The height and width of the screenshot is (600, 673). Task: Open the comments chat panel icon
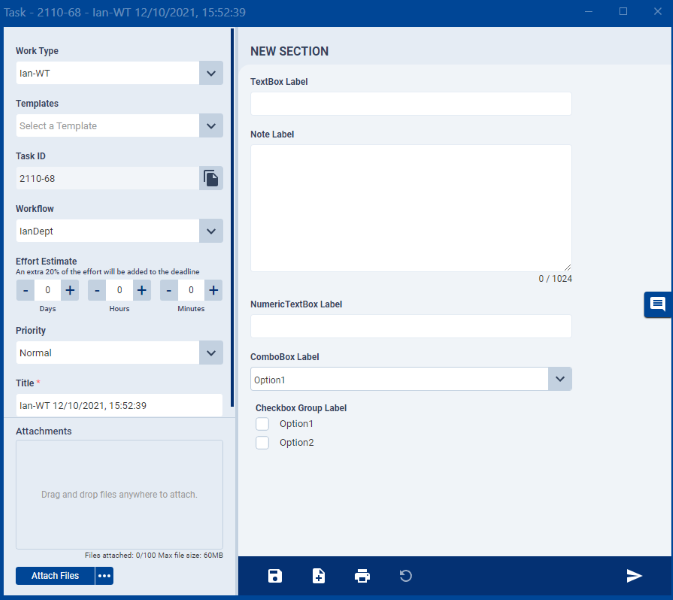click(658, 304)
